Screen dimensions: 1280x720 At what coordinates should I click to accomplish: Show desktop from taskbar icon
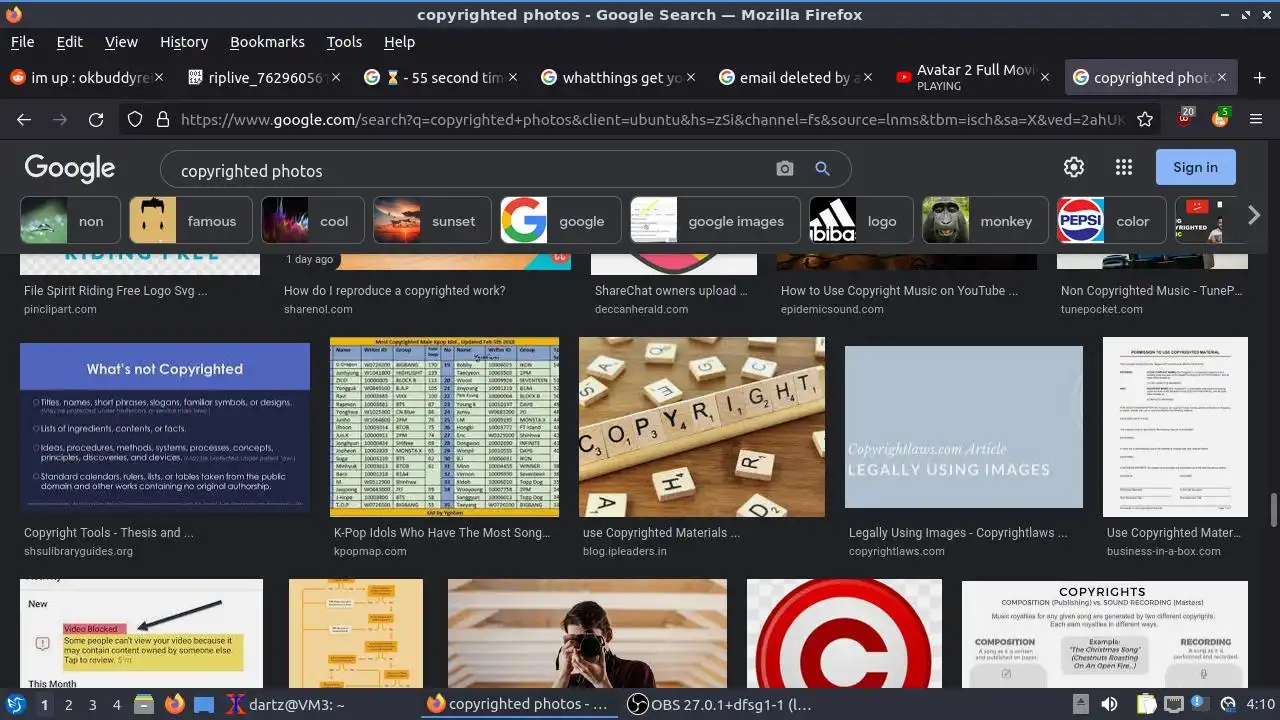pyautogui.click(x=204, y=704)
